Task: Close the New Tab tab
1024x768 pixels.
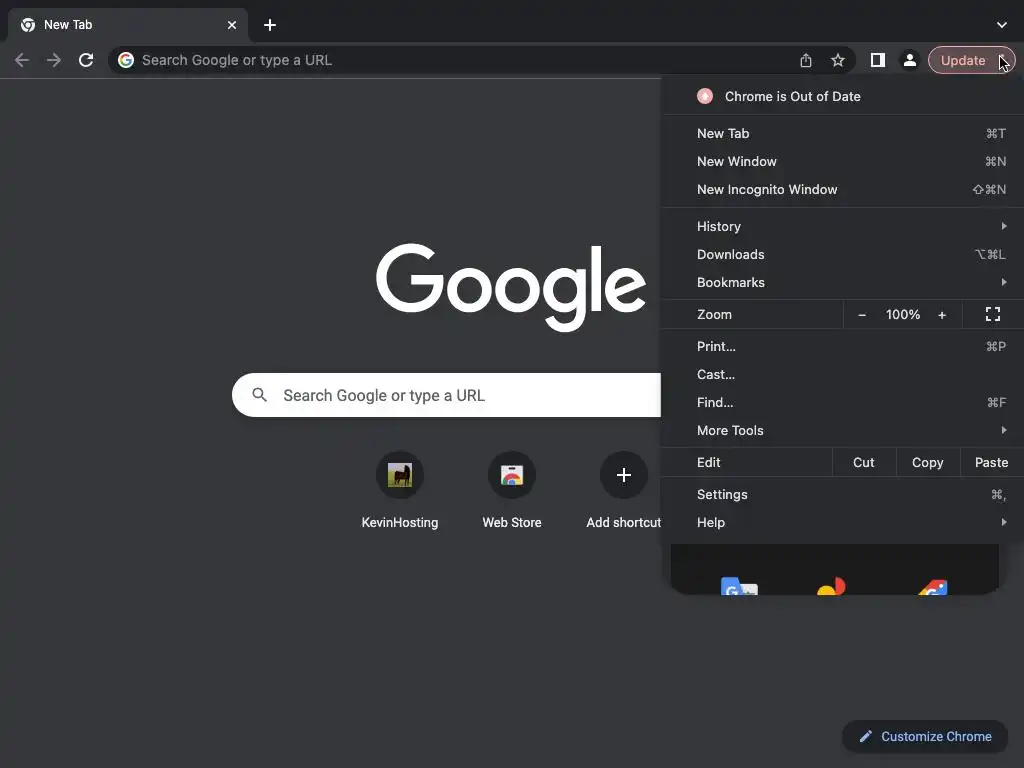Action: coord(232,25)
